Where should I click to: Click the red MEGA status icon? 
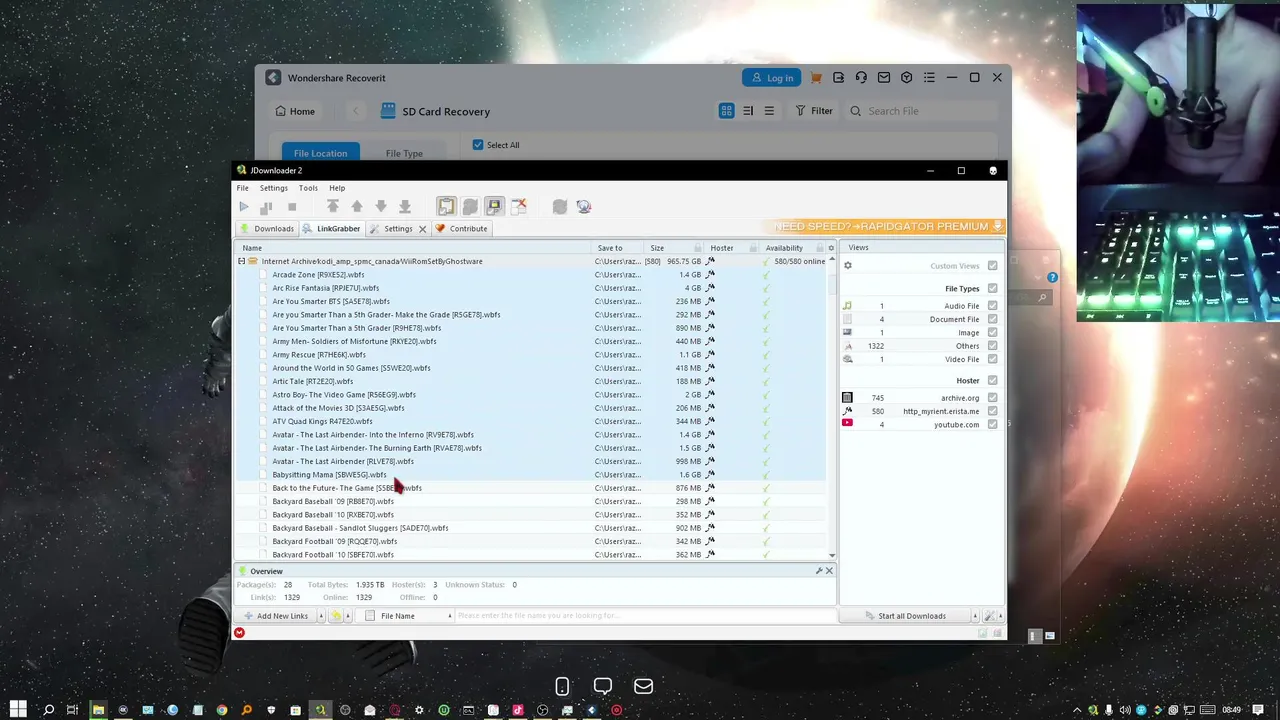239,632
